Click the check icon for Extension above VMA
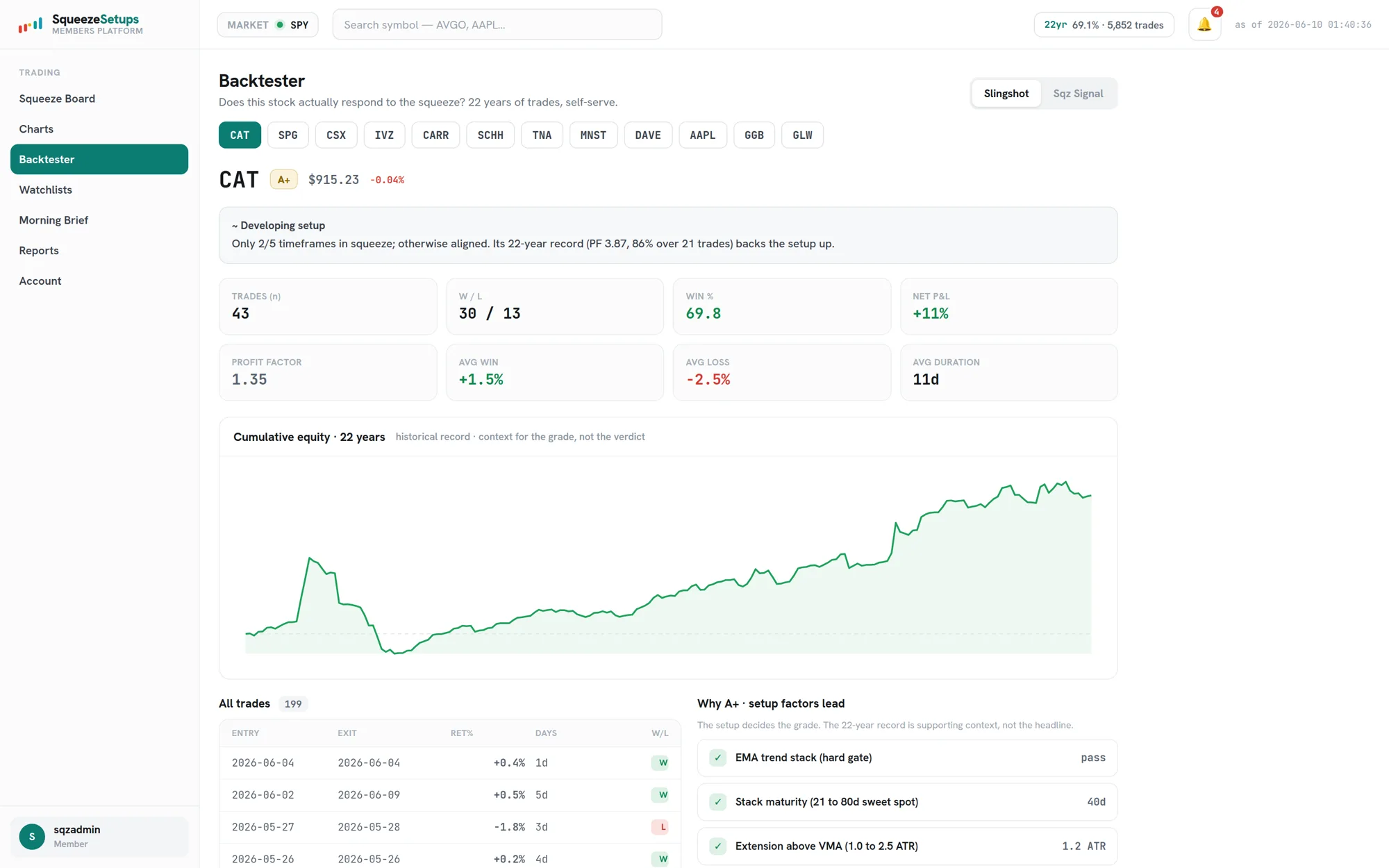 (x=718, y=846)
